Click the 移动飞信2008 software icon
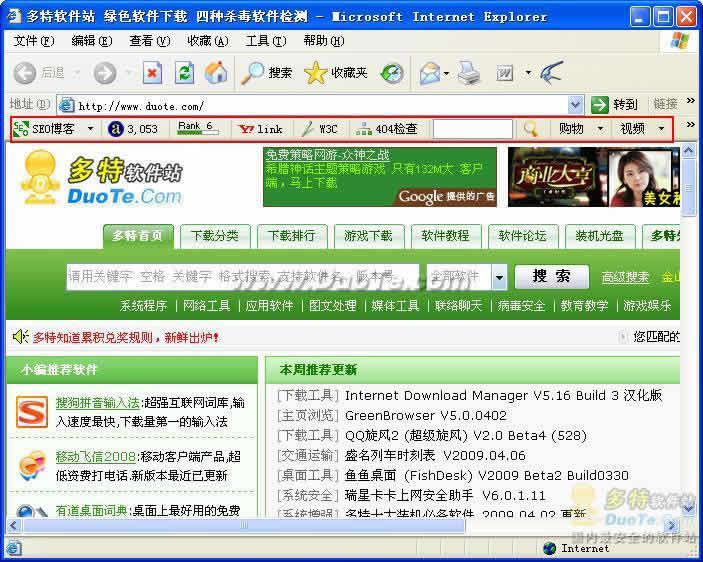 point(32,466)
